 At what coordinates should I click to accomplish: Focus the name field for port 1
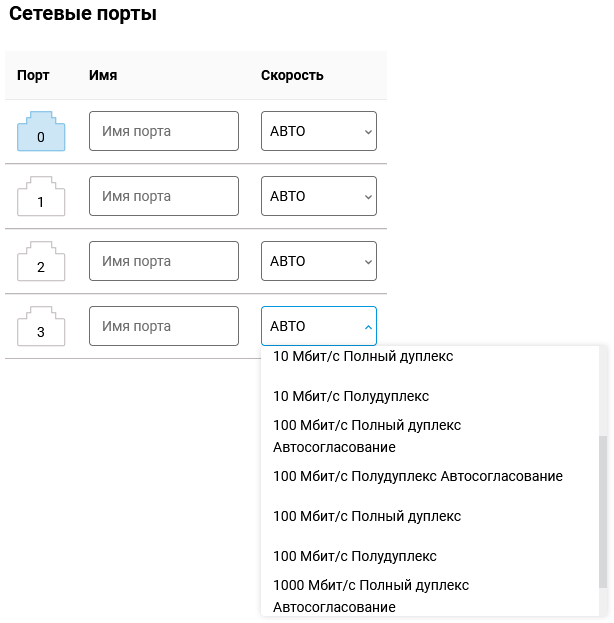pyautogui.click(x=164, y=196)
